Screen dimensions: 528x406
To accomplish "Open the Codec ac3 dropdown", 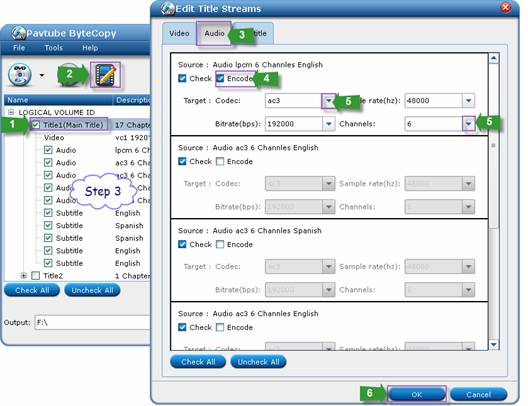I will 329,101.
